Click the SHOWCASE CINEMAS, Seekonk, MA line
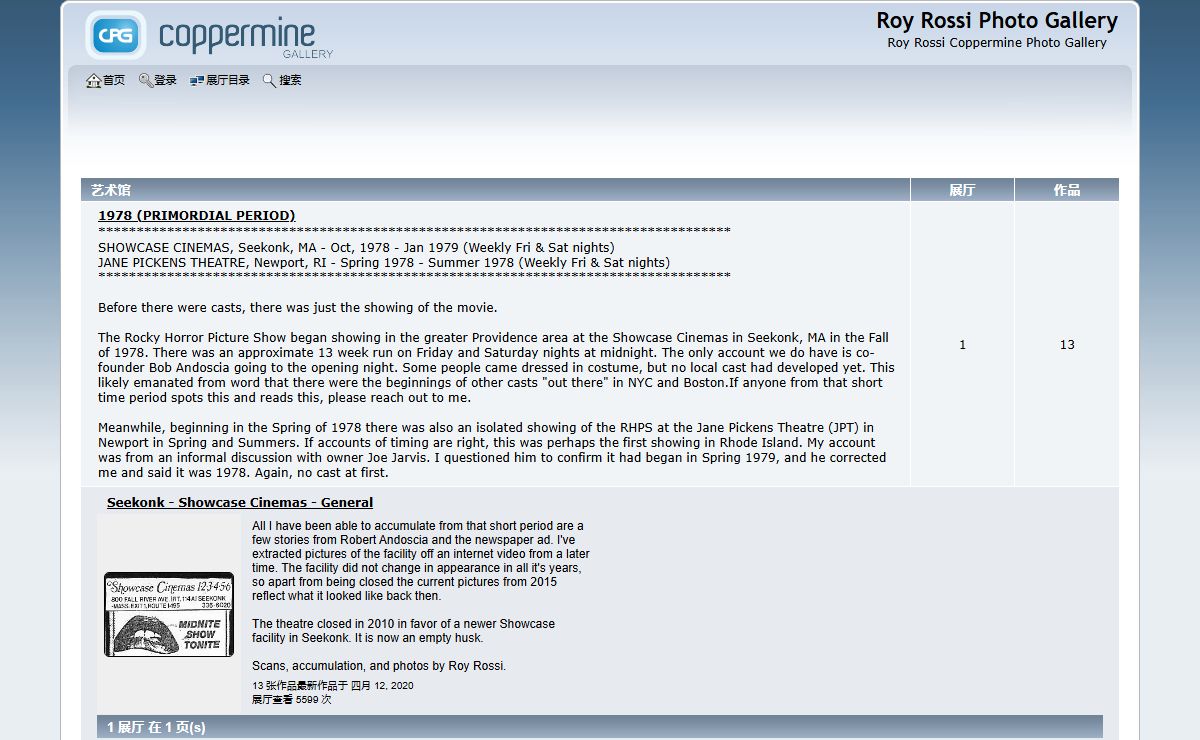The height and width of the screenshot is (740, 1200). [x=356, y=248]
